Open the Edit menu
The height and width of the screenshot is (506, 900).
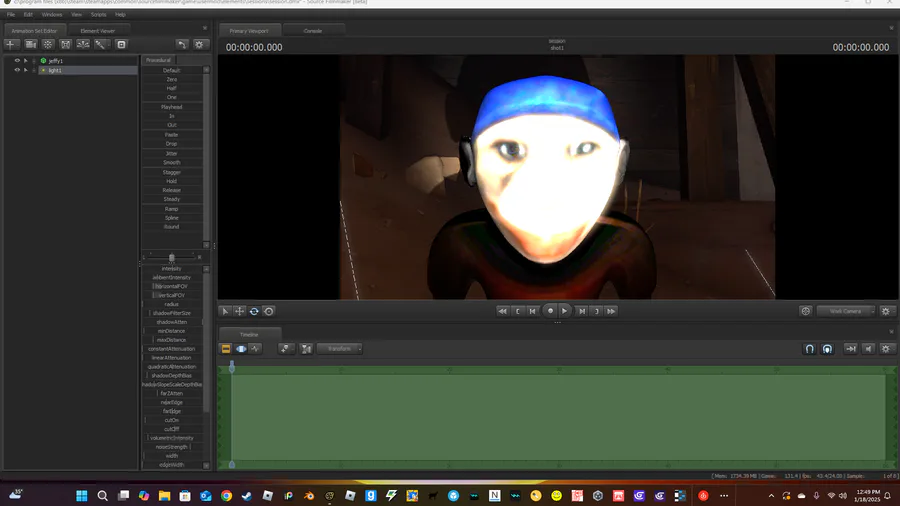pyautogui.click(x=28, y=14)
